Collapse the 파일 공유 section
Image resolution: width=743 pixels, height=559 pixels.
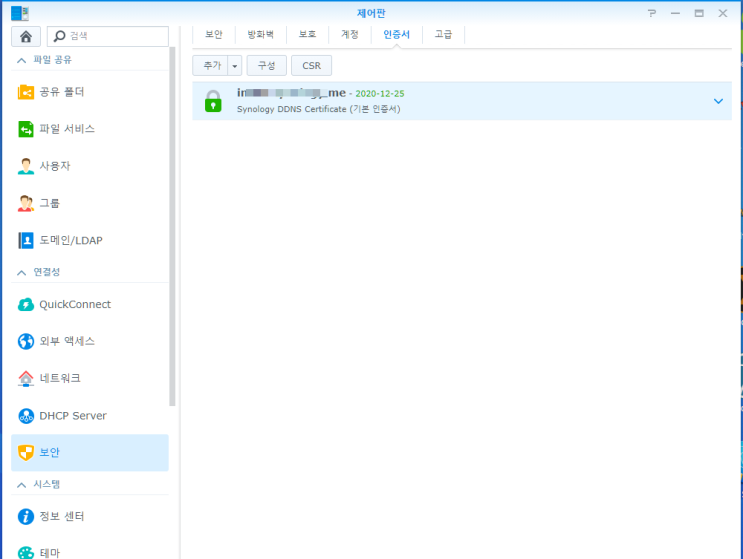tap(21, 60)
